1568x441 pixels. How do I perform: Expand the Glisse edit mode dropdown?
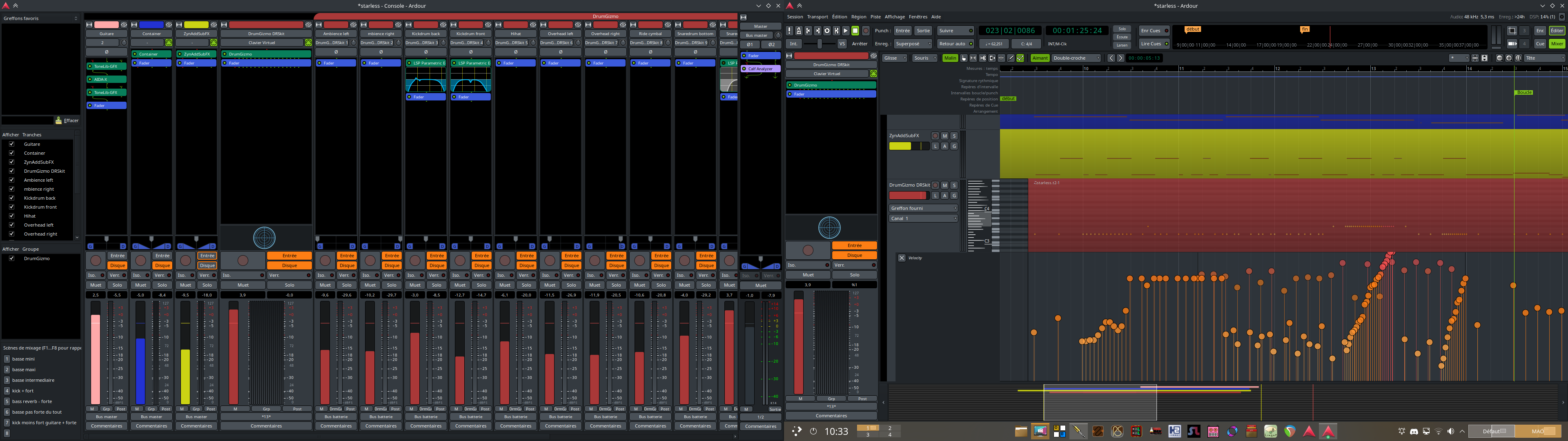895,58
